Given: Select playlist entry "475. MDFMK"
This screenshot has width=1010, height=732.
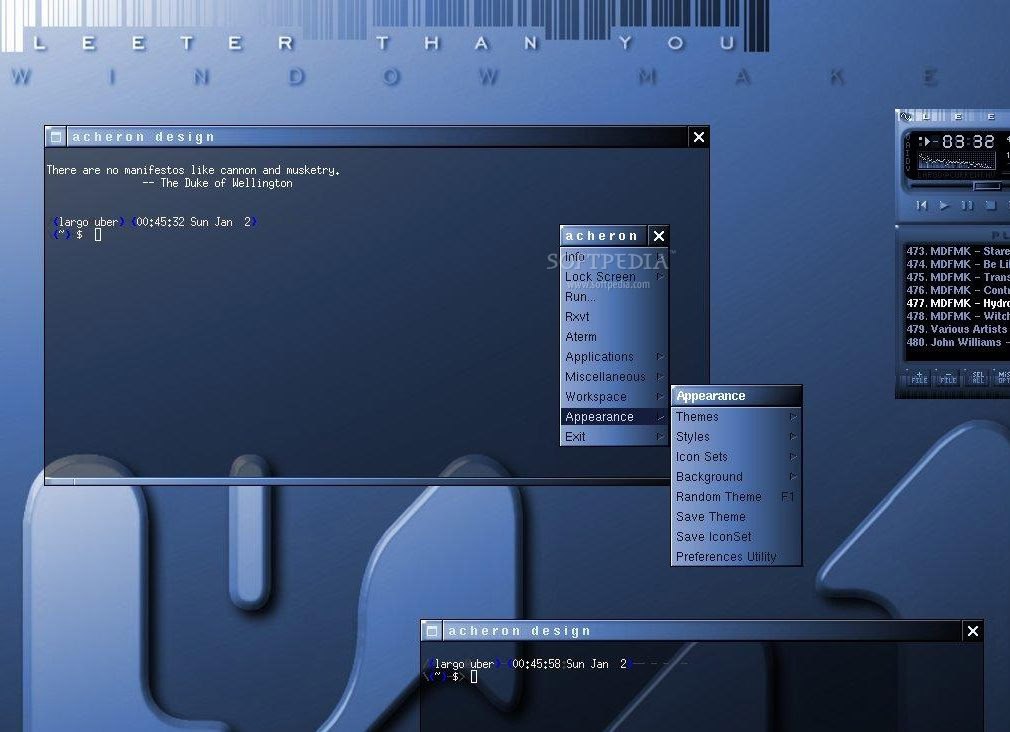Looking at the screenshot, I should pyautogui.click(x=957, y=277).
